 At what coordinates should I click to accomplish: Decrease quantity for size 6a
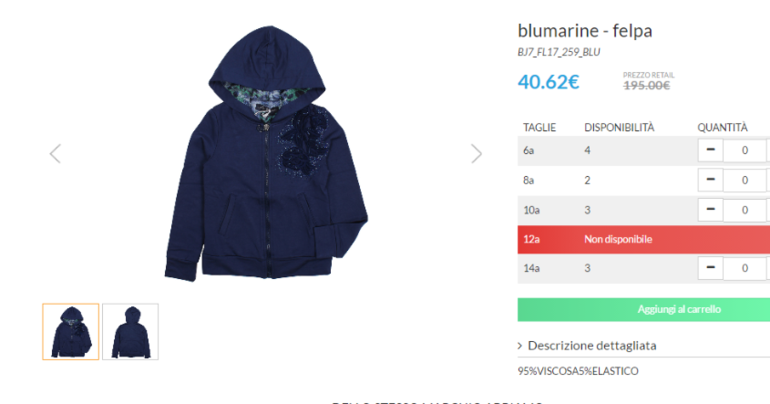pyautogui.click(x=710, y=150)
